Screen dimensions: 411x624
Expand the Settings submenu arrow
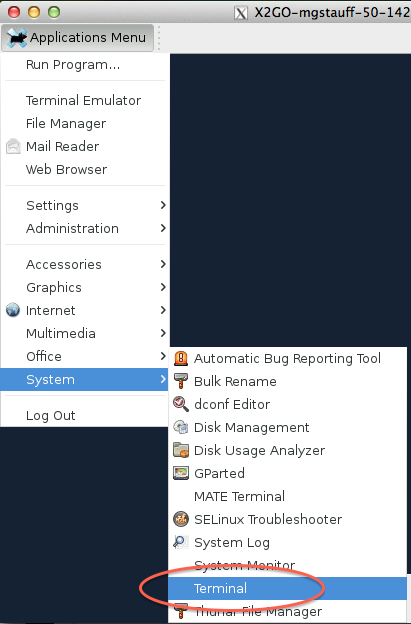pos(163,205)
